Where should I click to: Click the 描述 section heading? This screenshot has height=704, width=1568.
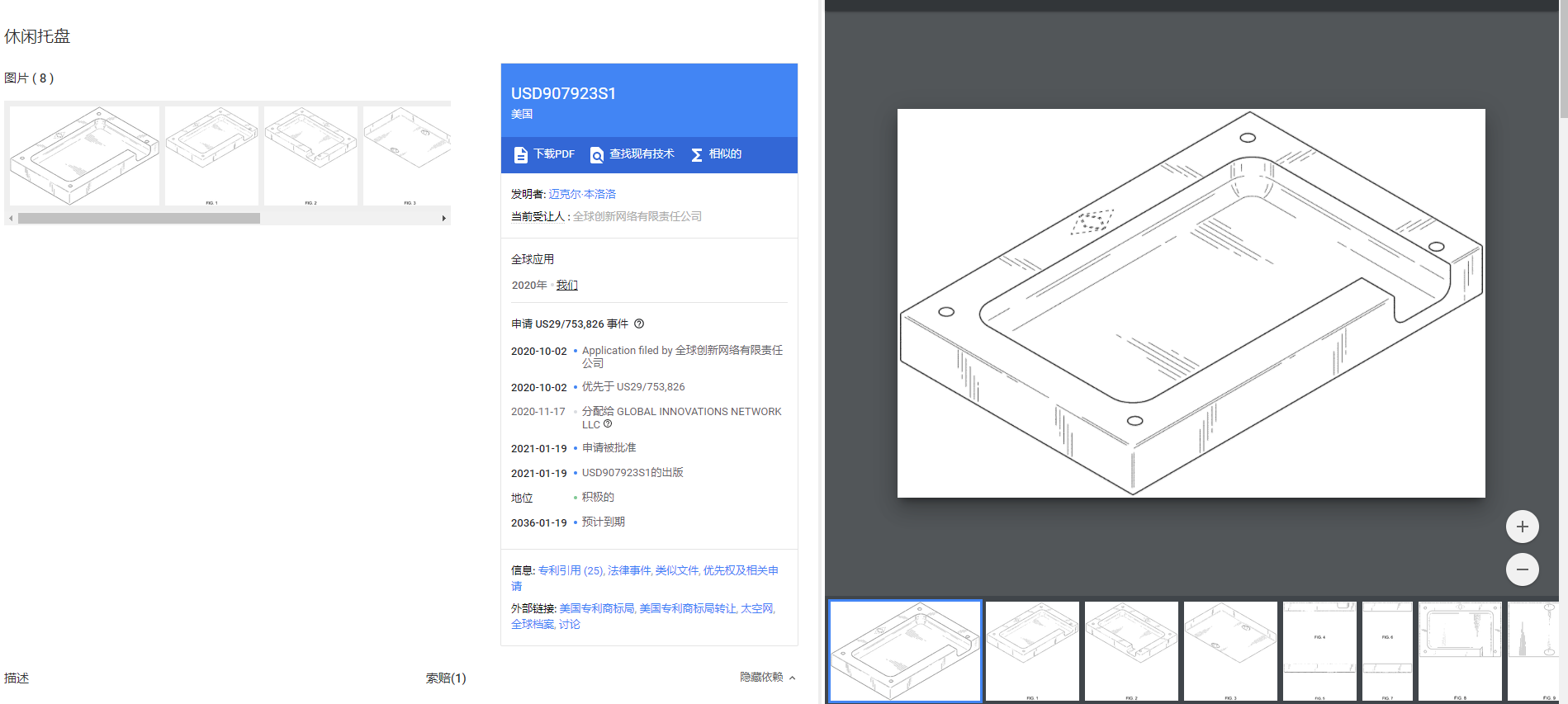[17, 678]
